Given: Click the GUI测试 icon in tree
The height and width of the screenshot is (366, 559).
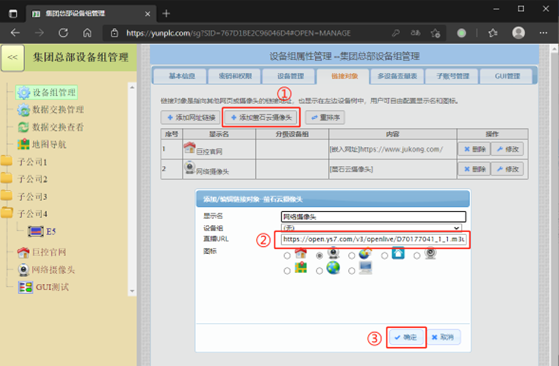Looking at the screenshot, I should coord(26,287).
